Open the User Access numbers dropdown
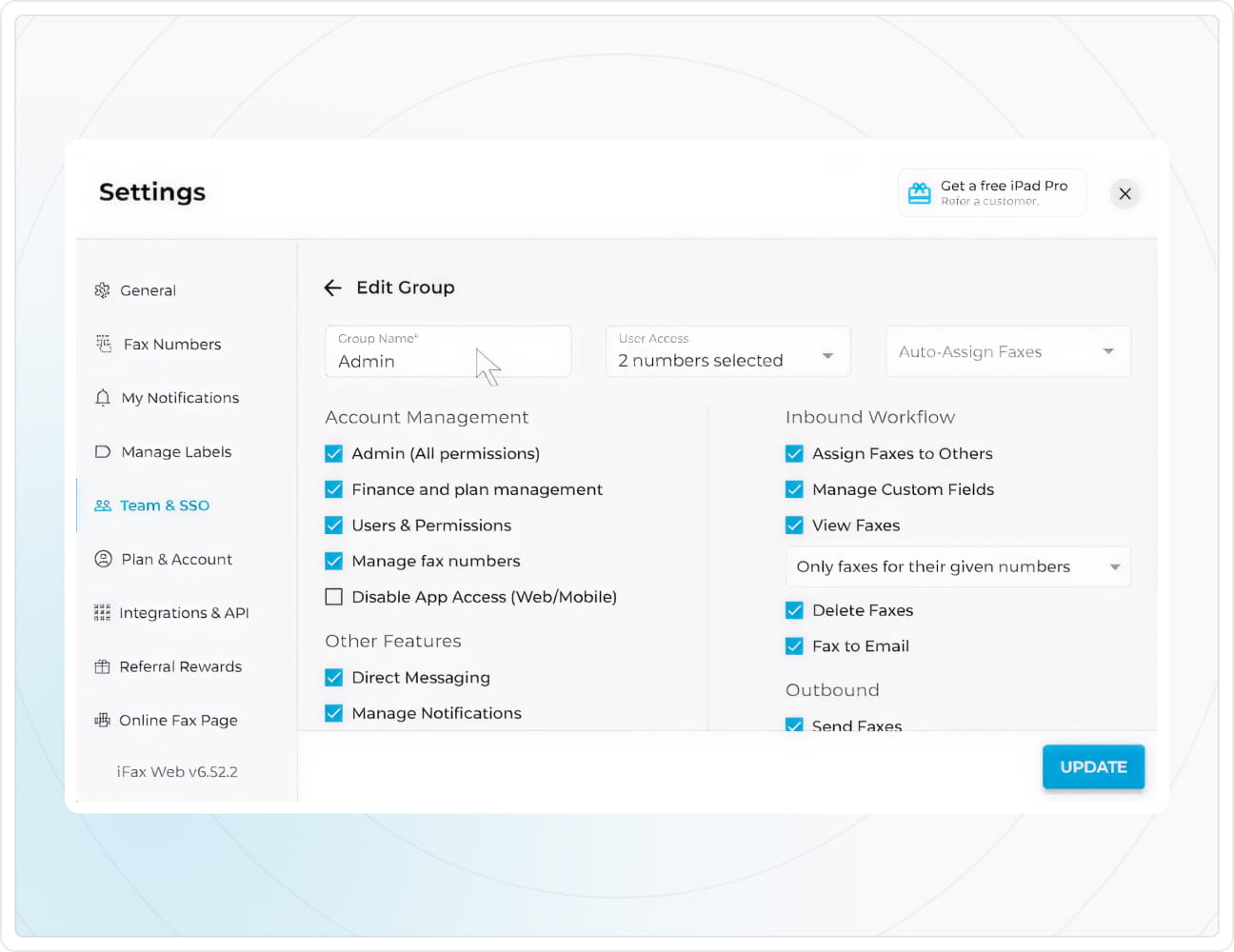 coord(727,352)
